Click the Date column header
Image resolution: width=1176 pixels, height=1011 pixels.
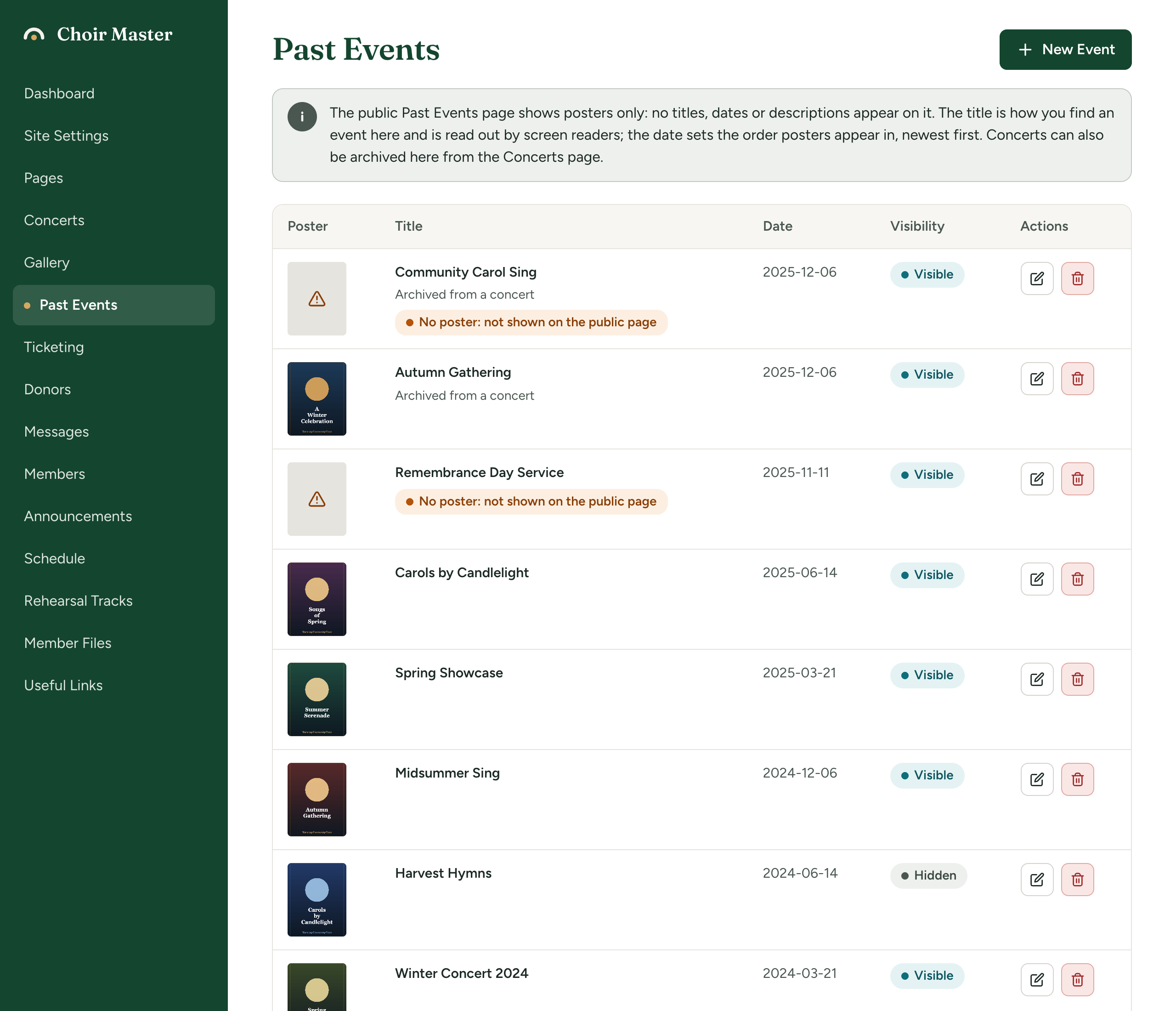click(778, 227)
